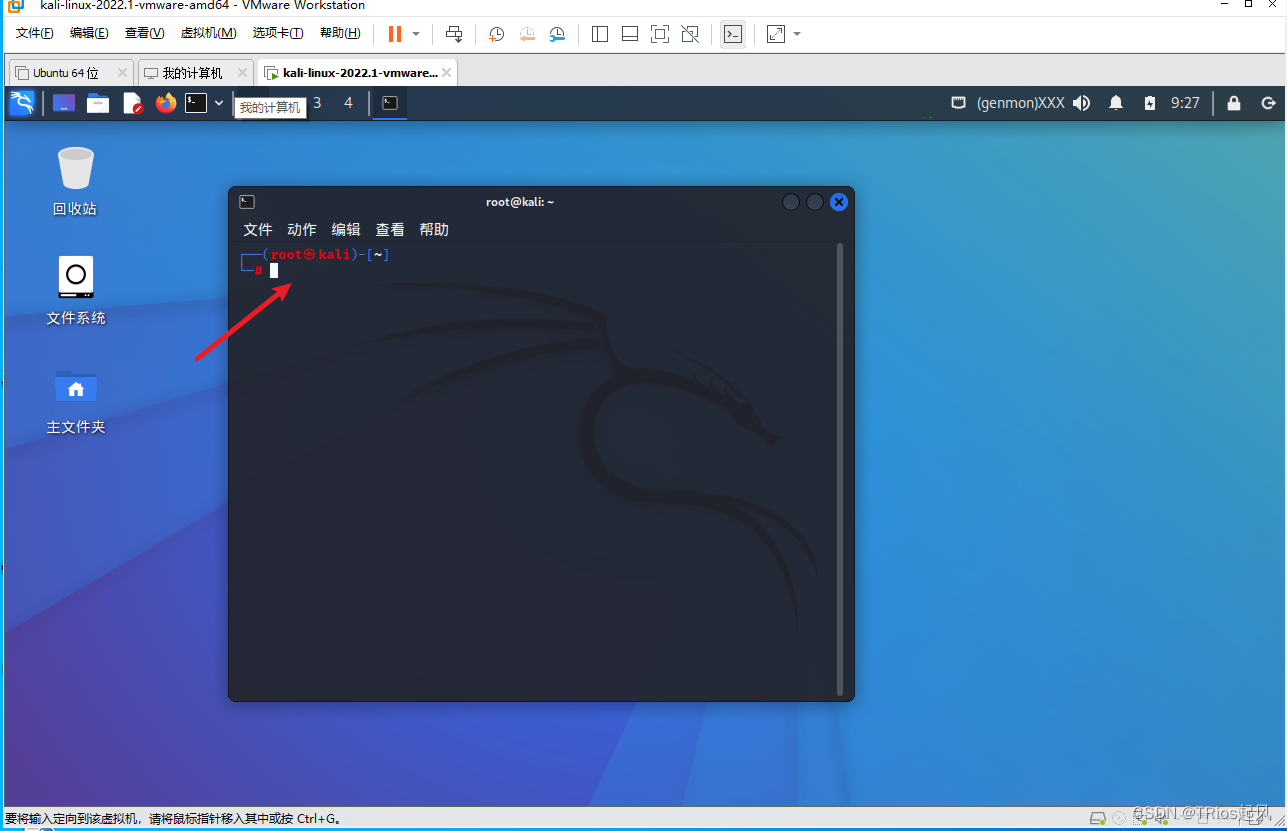The width and height of the screenshot is (1287, 831).
Task: Open the file manager icon in Kali panel
Action: pos(98,103)
